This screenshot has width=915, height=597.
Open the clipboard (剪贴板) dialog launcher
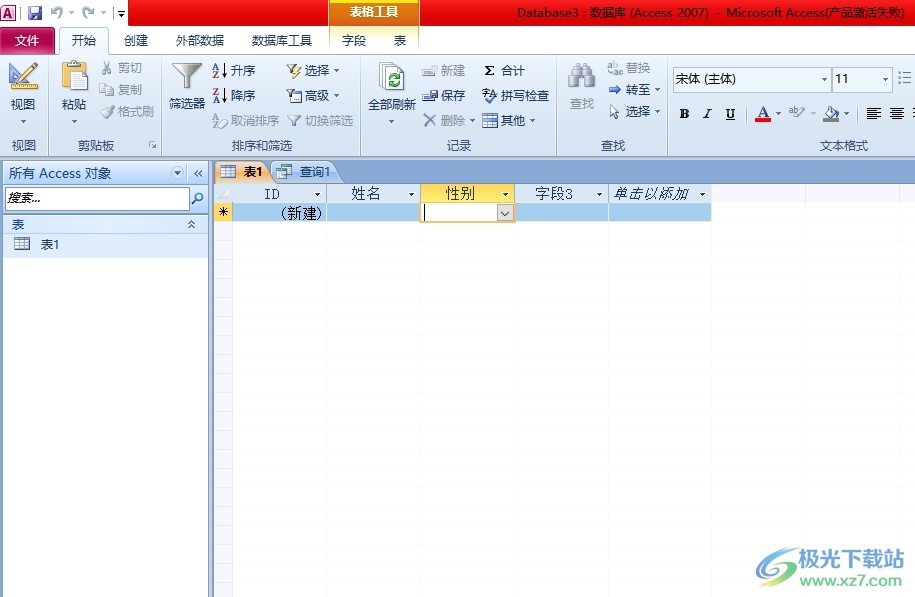[x=152, y=145]
